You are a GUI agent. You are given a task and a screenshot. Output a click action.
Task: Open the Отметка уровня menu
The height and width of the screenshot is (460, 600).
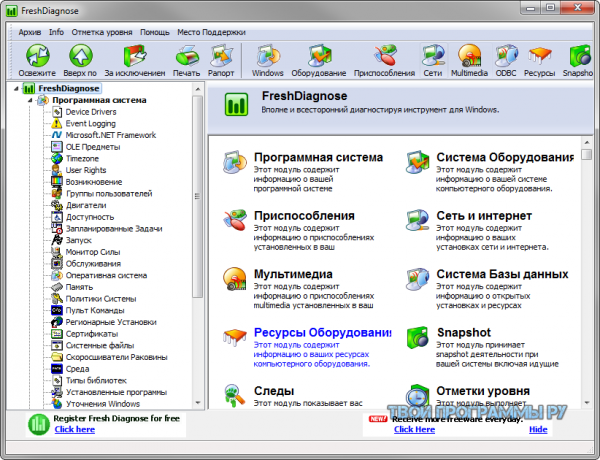click(102, 32)
